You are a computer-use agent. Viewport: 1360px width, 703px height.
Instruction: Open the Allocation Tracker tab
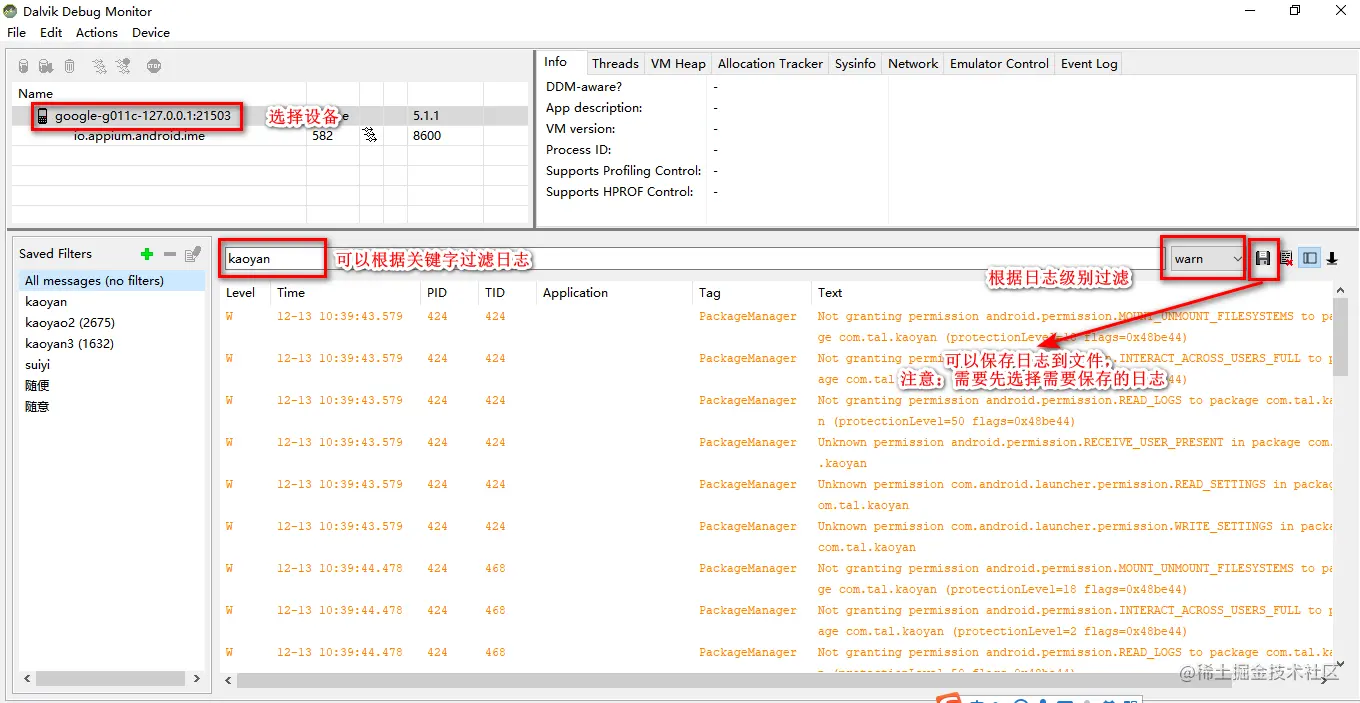click(x=770, y=63)
